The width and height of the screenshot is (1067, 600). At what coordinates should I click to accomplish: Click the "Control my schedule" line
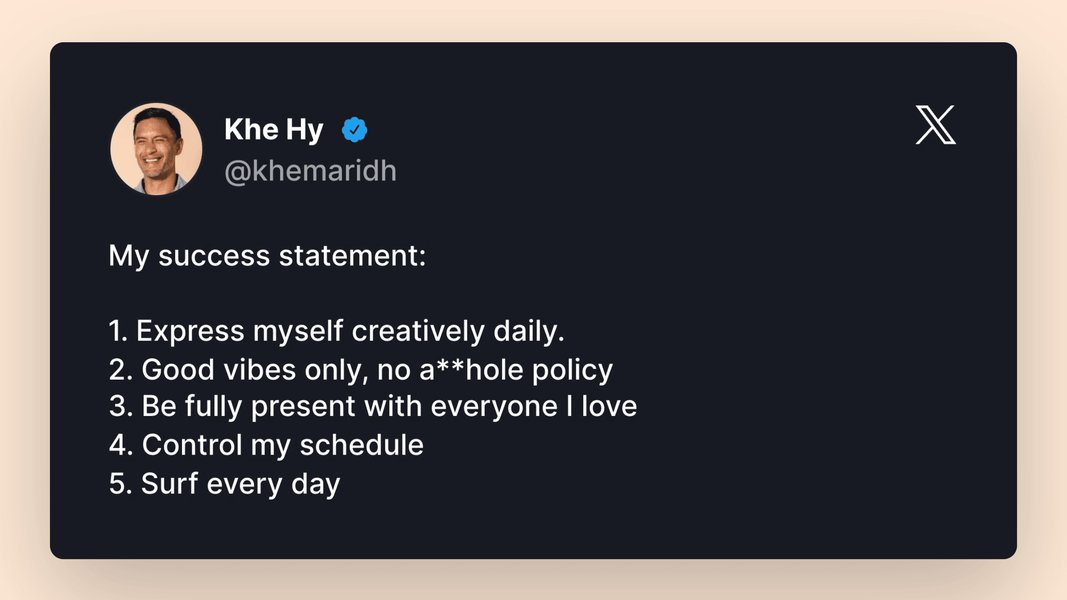coord(266,445)
